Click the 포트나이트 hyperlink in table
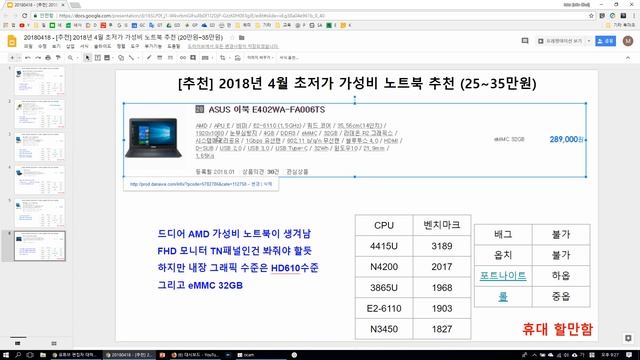Viewport: 640px width, 360px height. [503, 276]
